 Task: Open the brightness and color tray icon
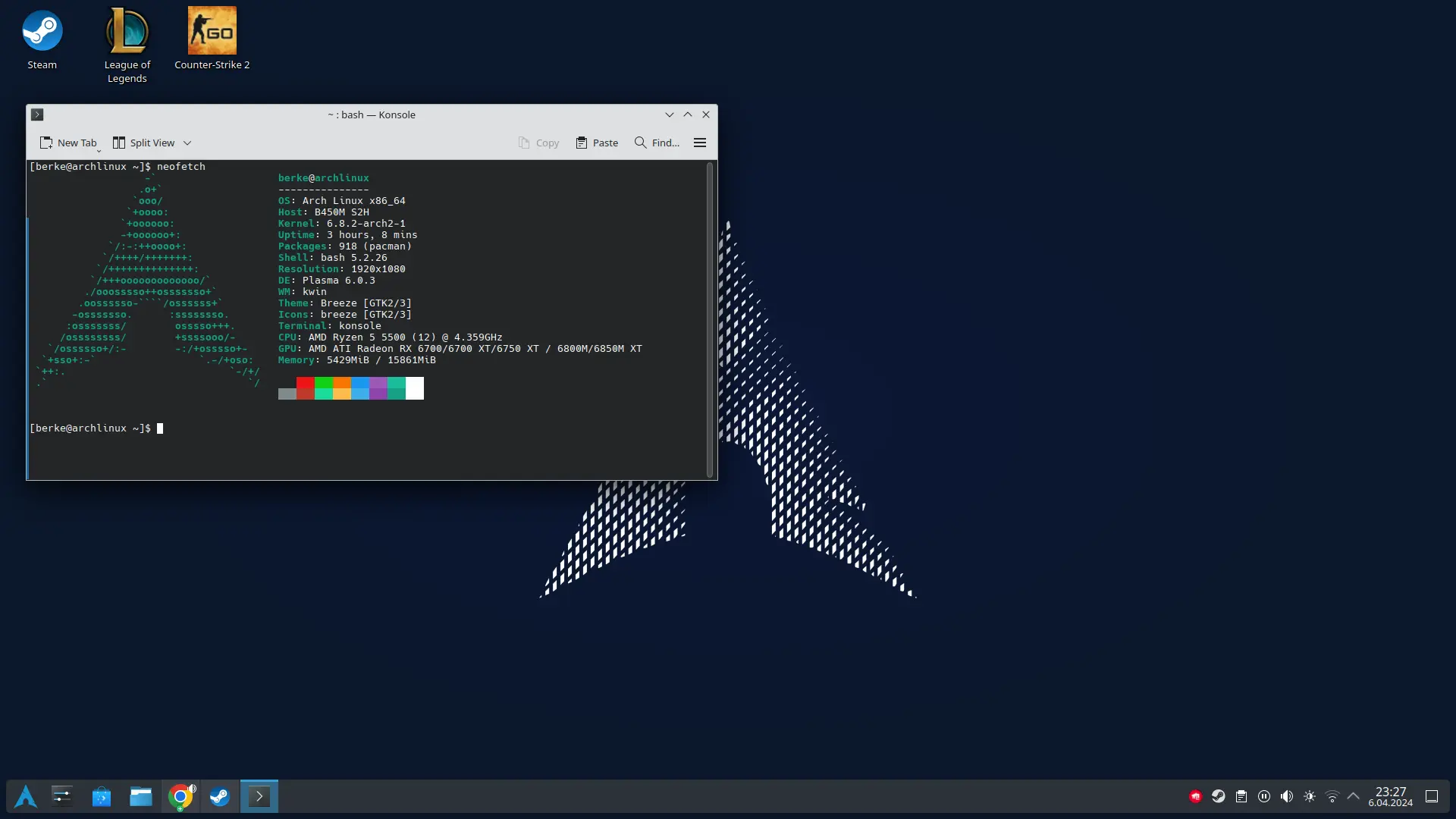1310,796
